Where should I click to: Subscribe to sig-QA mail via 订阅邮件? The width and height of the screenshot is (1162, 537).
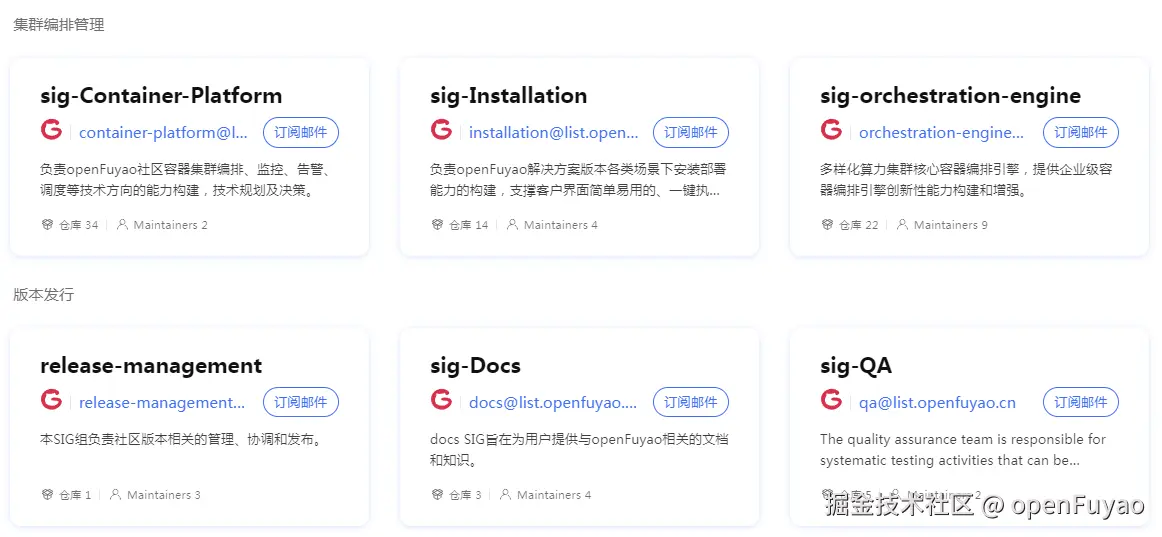coord(1080,402)
